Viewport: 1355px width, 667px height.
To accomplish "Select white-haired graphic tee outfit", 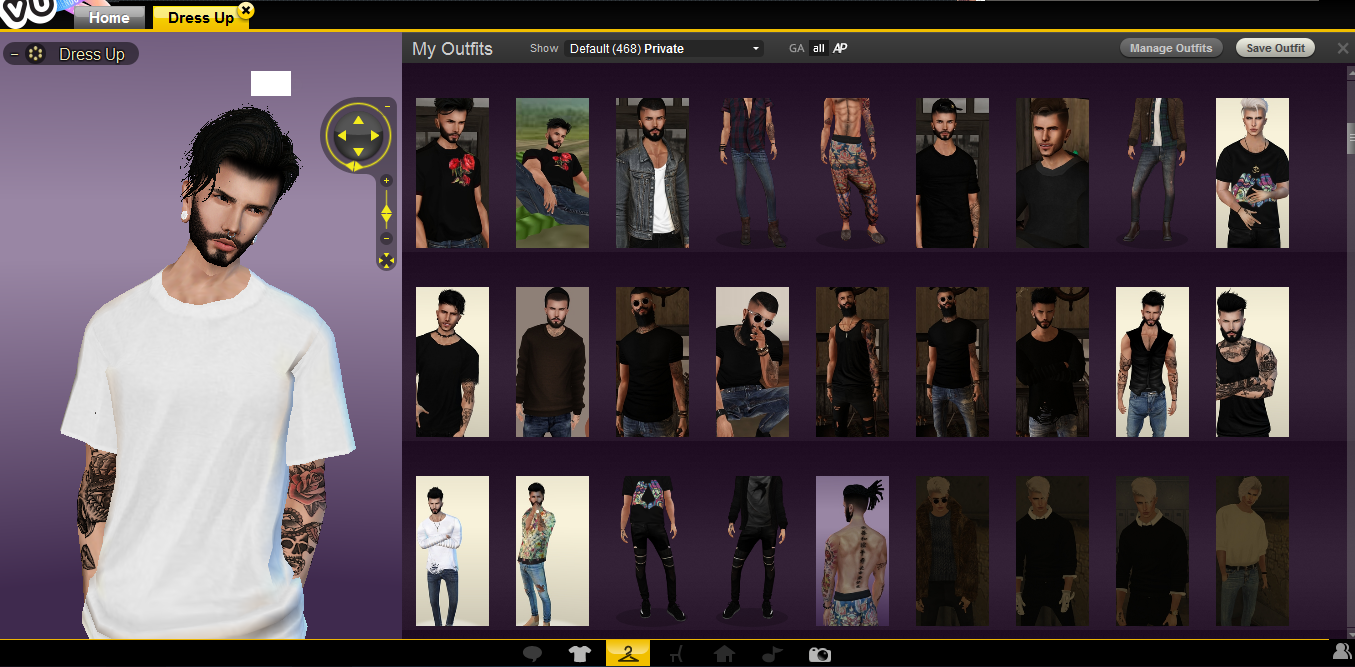I will coord(1252,173).
